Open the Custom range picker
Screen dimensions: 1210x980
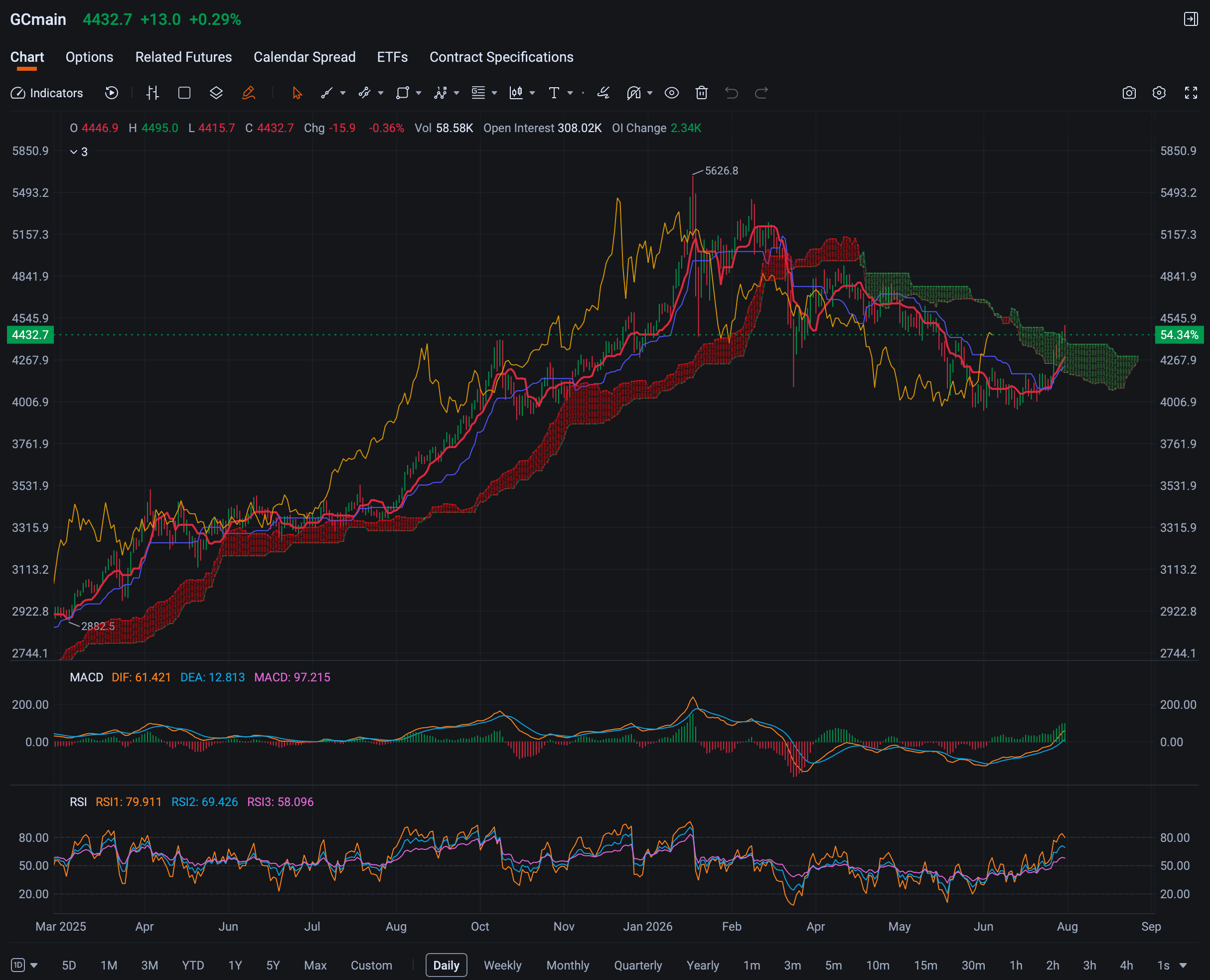click(x=371, y=966)
